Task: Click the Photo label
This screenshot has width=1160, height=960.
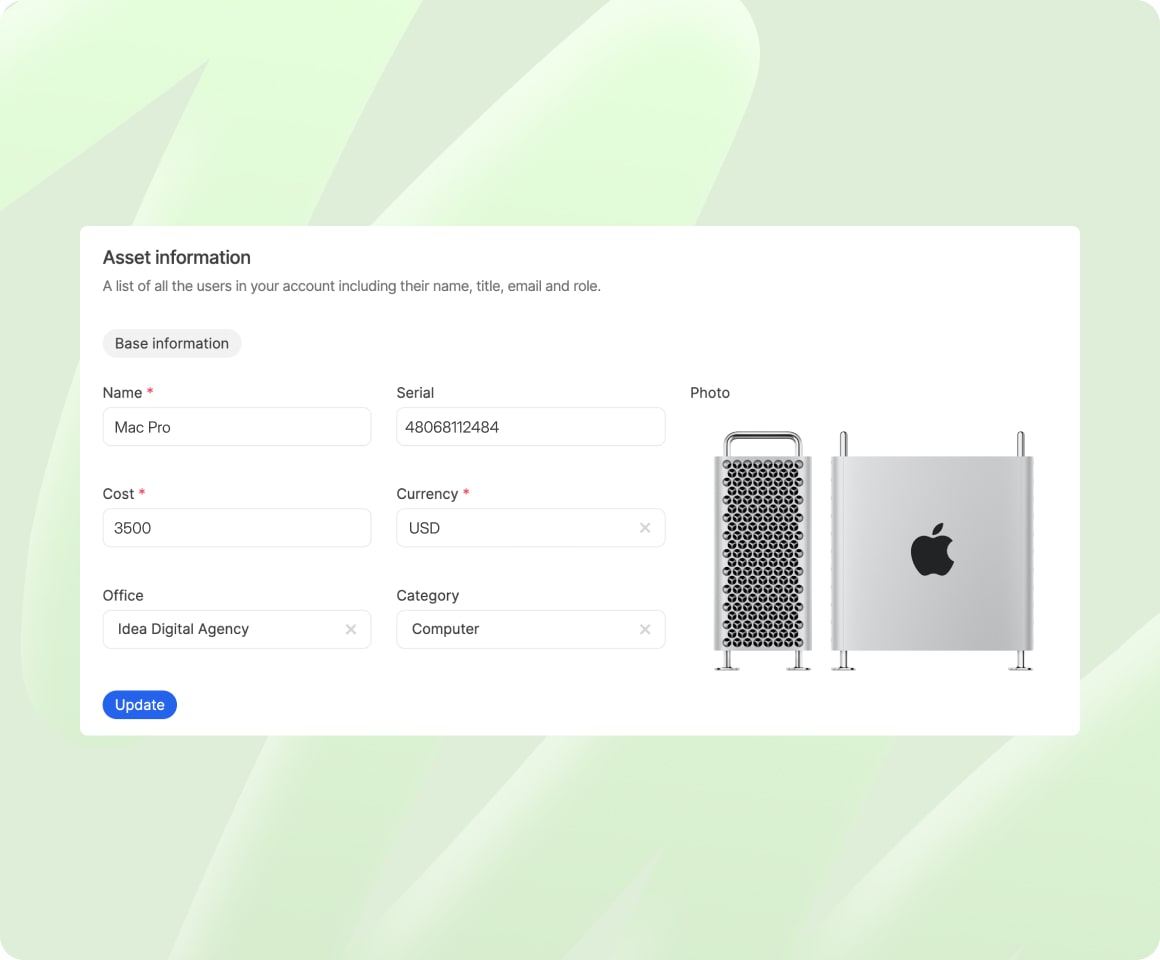Action: click(x=710, y=393)
